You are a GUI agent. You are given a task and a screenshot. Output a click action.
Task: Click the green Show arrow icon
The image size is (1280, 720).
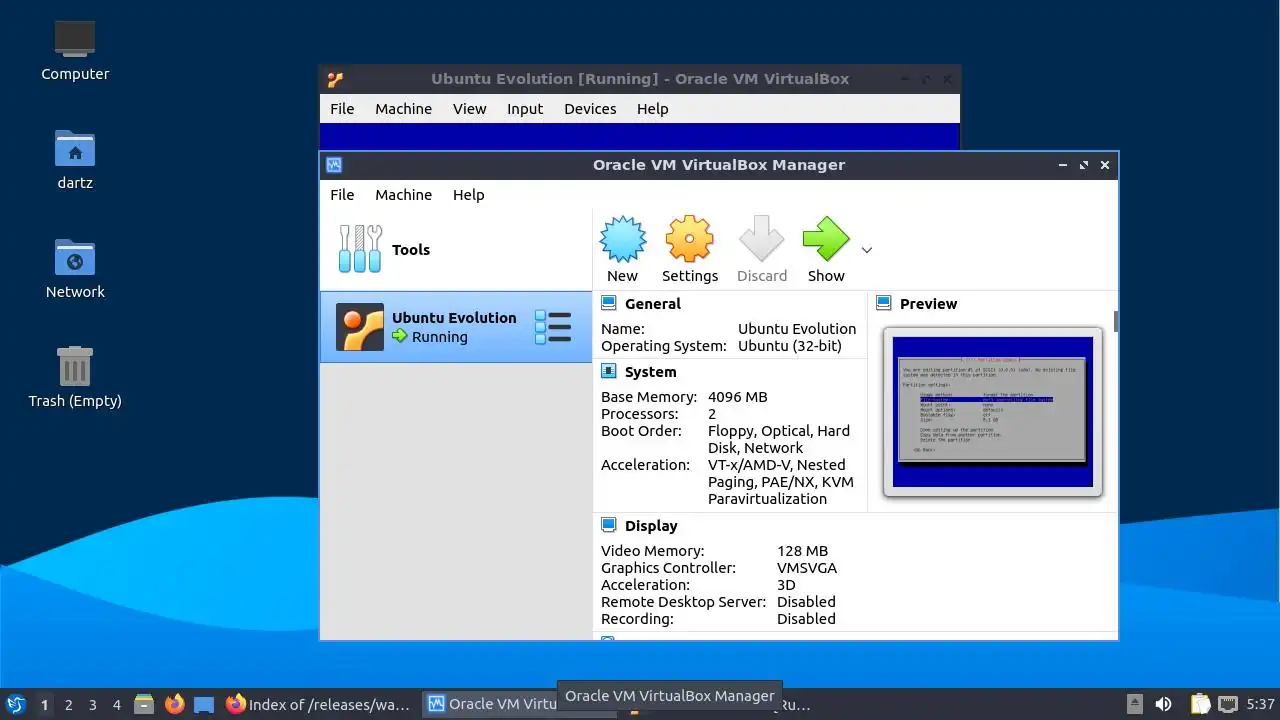click(x=826, y=239)
